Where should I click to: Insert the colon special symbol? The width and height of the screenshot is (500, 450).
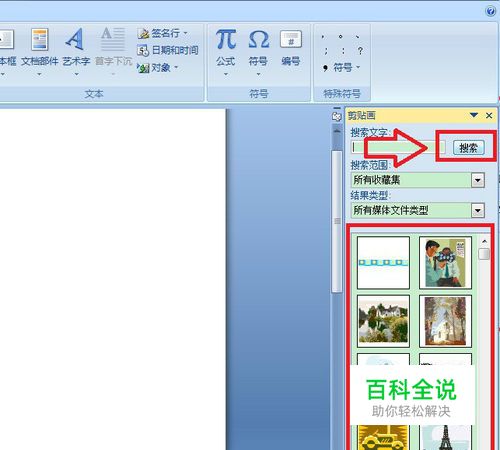click(343, 51)
